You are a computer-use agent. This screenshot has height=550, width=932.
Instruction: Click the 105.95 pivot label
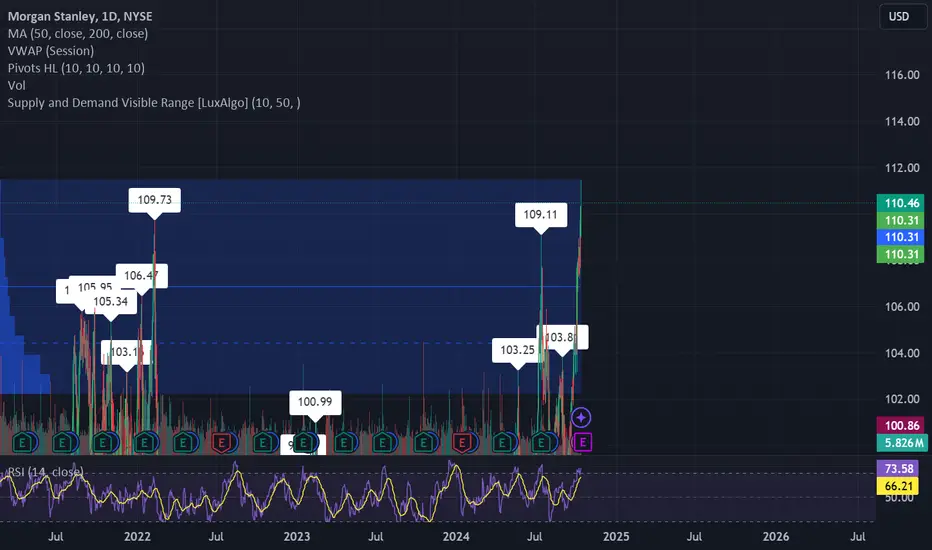(x=95, y=285)
